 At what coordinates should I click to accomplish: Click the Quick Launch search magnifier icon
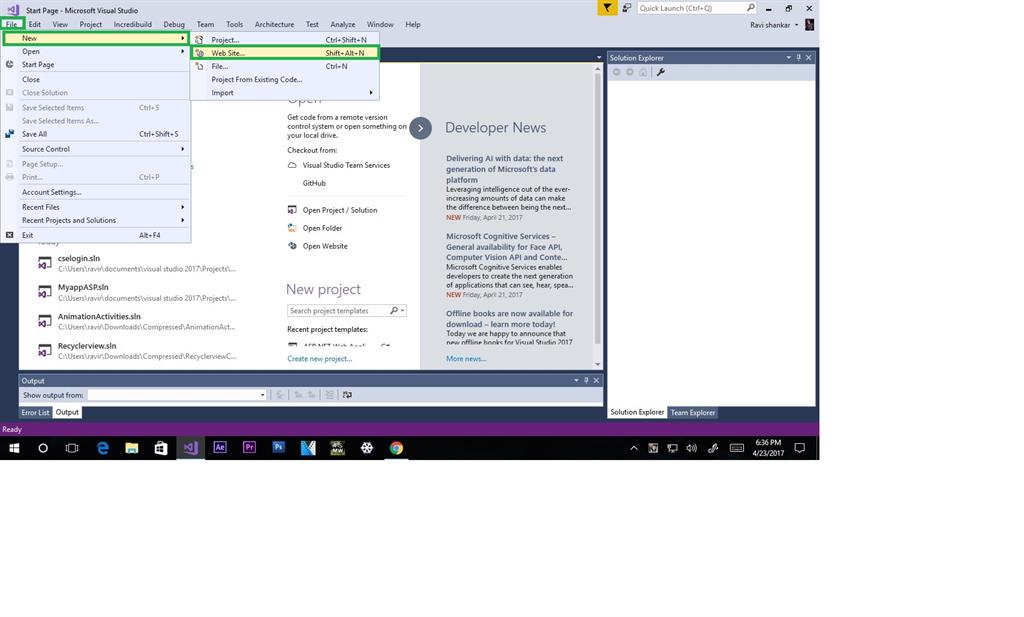750,8
